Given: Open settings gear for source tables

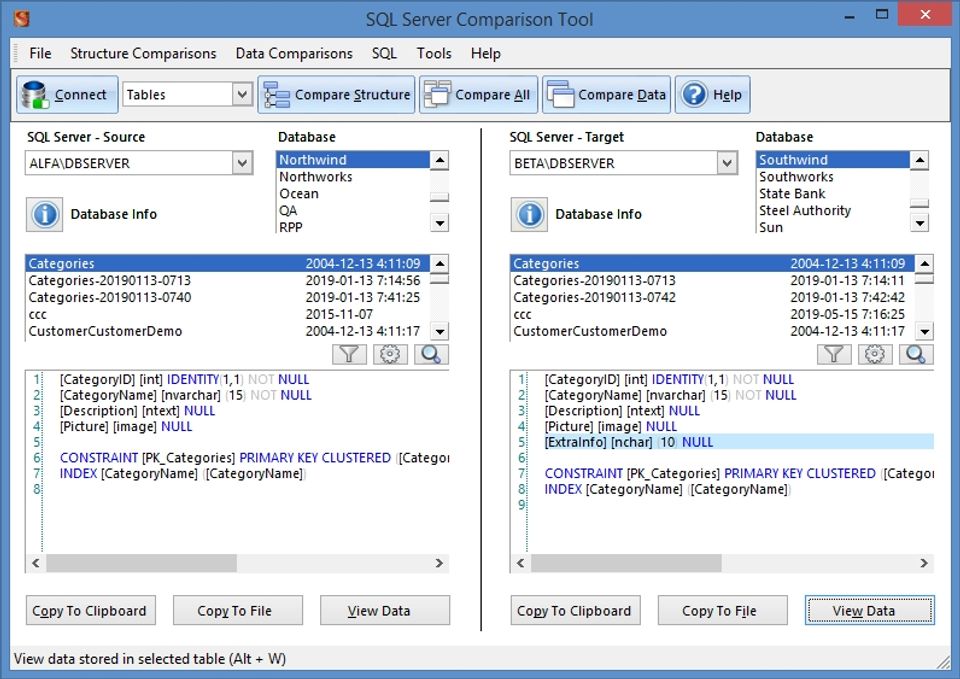Looking at the screenshot, I should [x=390, y=354].
